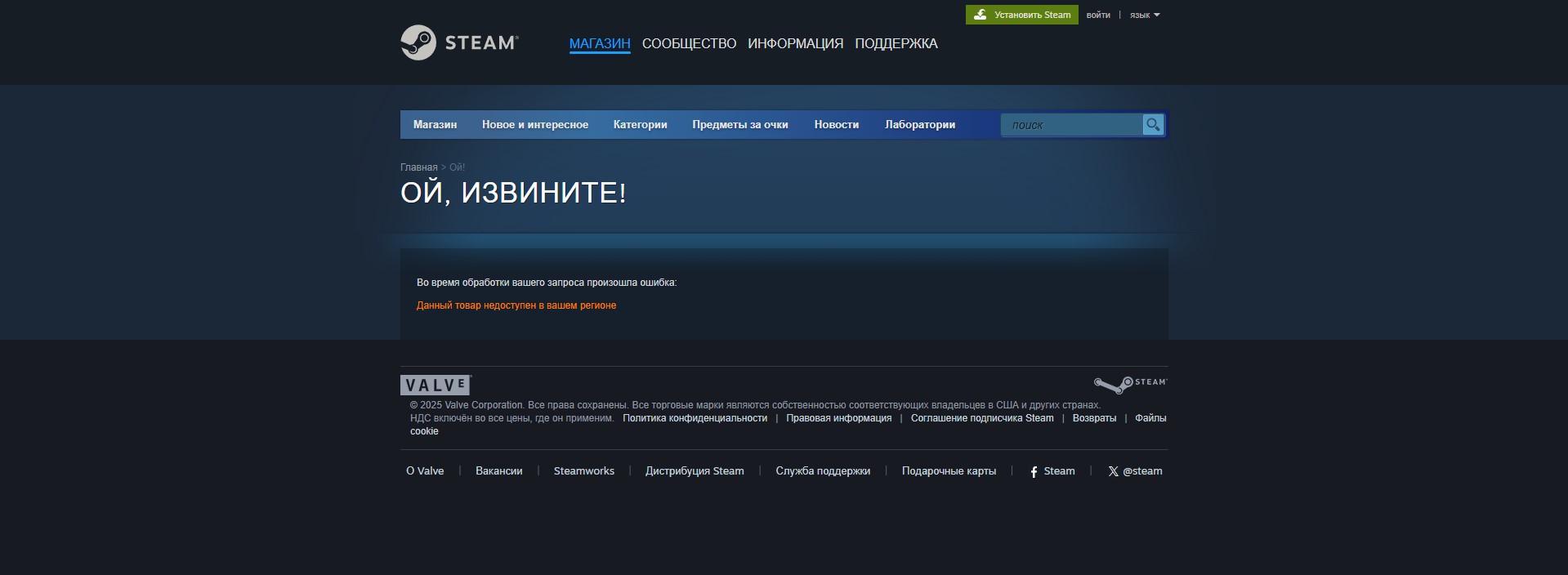Open the X @steam social link
Image resolution: width=1568 pixels, height=575 pixels.
pos(1135,471)
